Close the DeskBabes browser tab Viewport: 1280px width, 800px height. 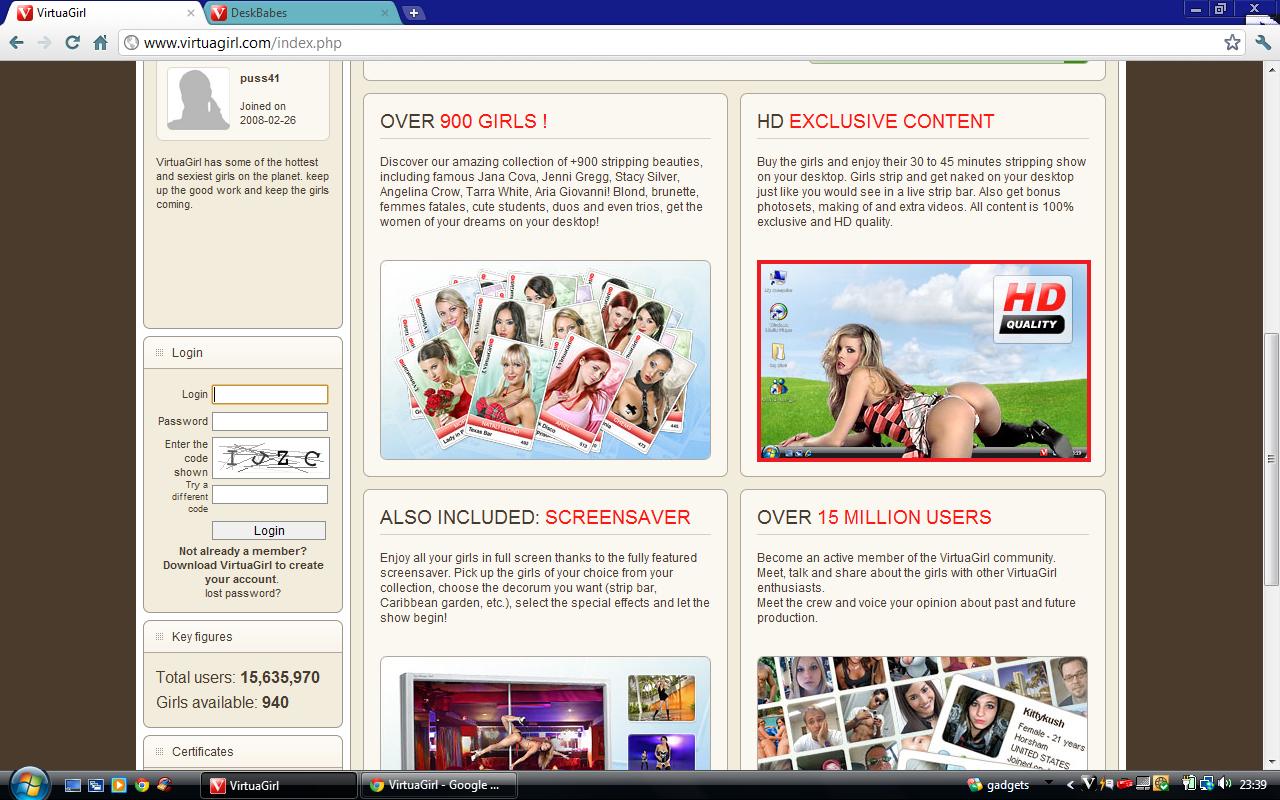(386, 13)
